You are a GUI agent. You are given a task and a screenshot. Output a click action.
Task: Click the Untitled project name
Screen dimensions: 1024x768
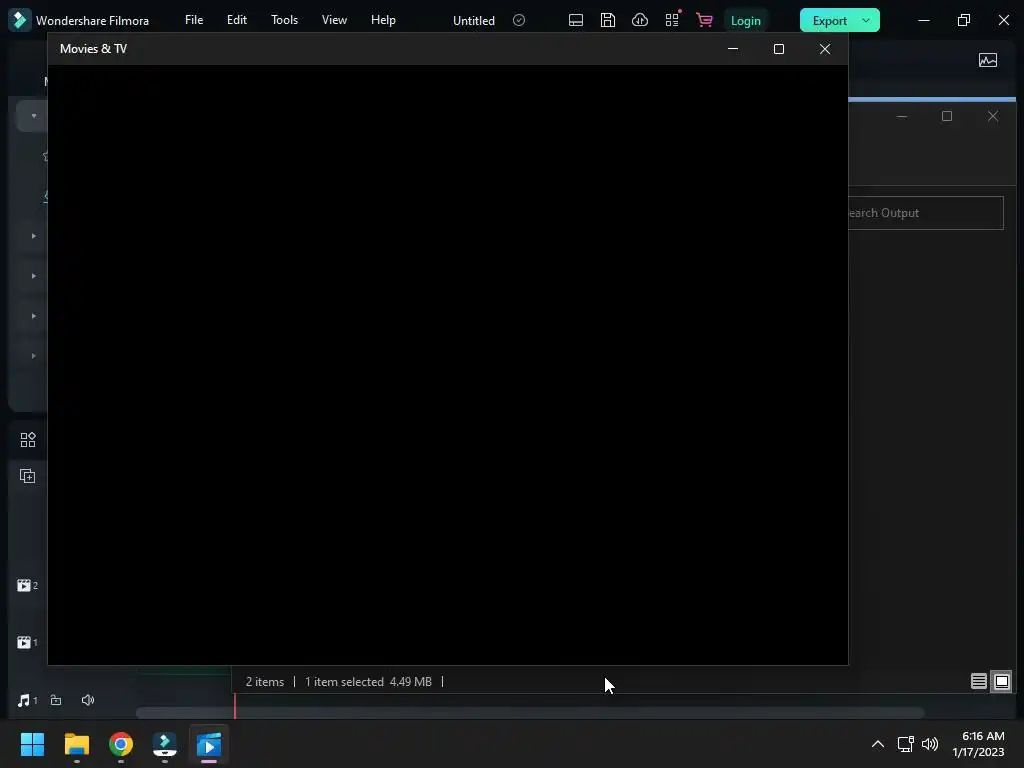pyautogui.click(x=473, y=21)
